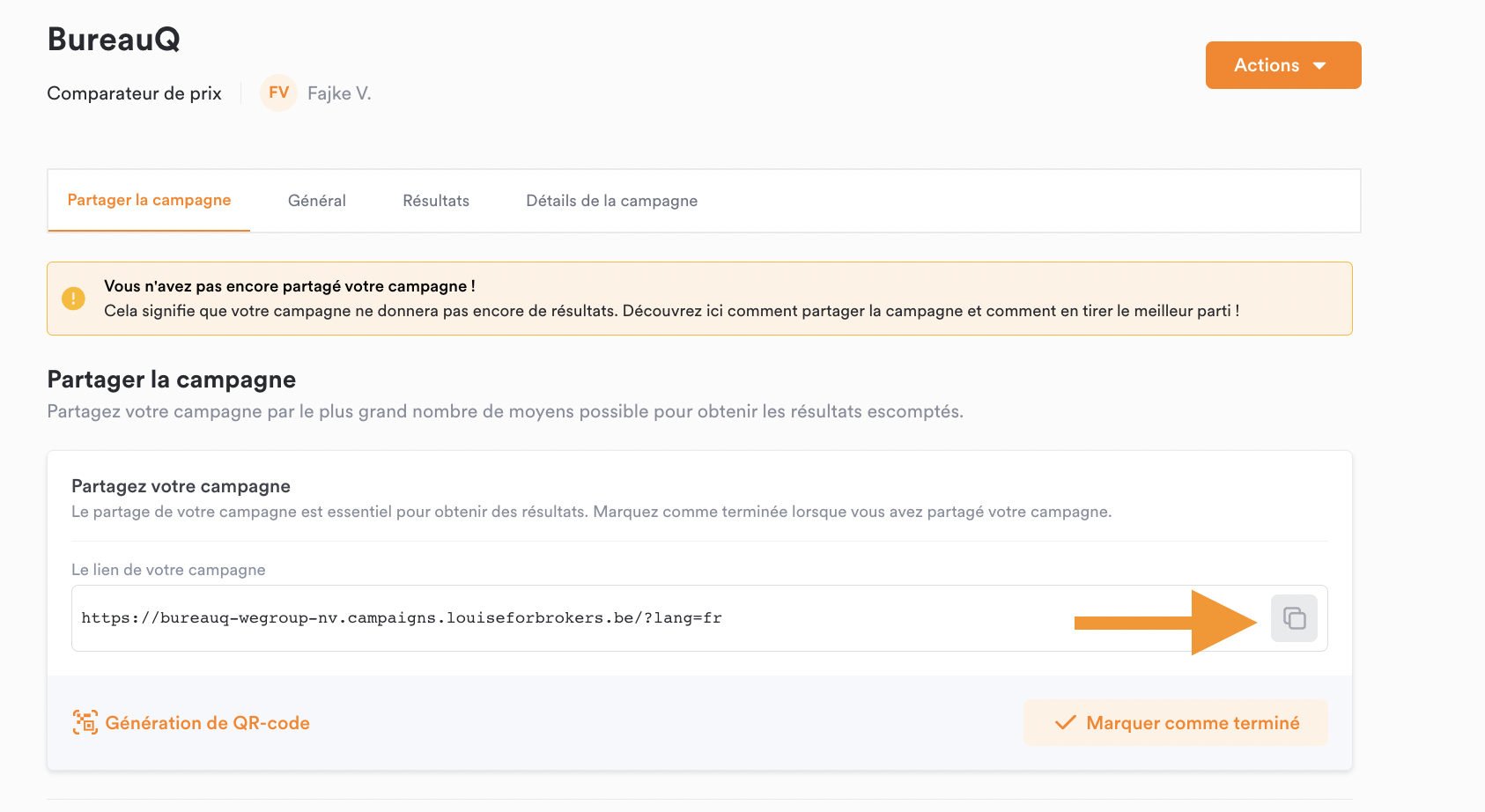Copy the campaign link with the copy icon
This screenshot has width=1485, height=812.
click(1294, 618)
